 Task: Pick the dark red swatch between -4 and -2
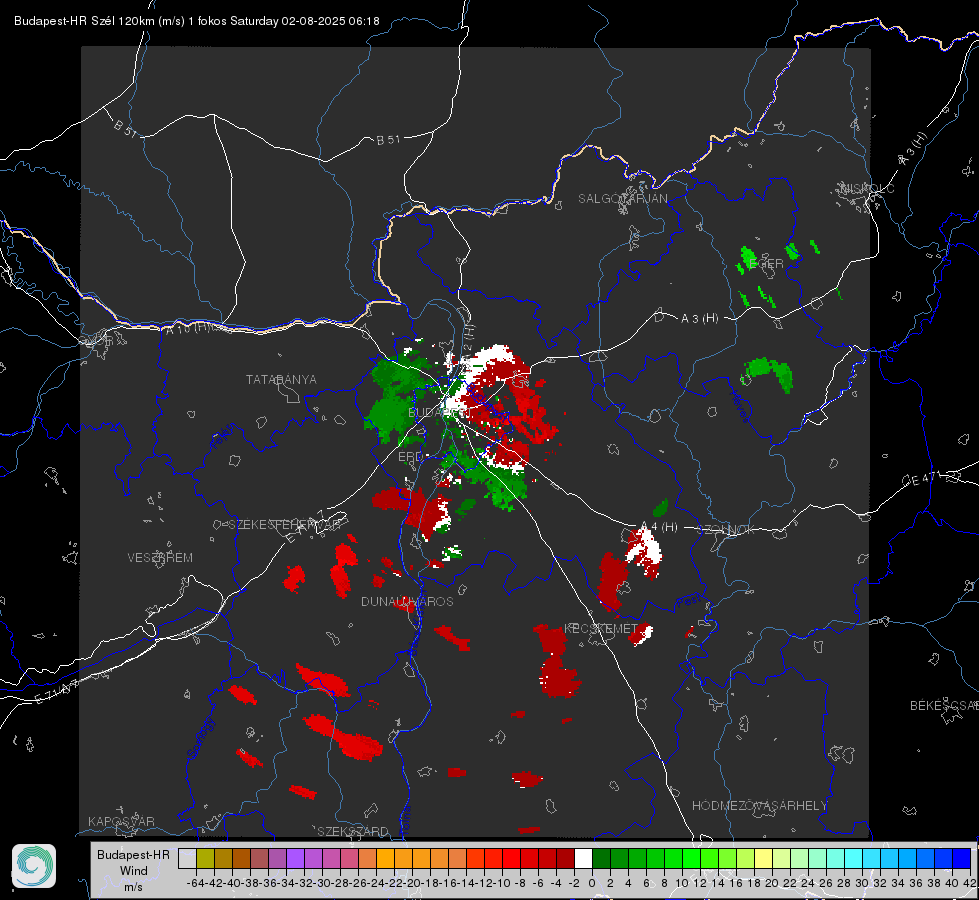[x=565, y=859]
